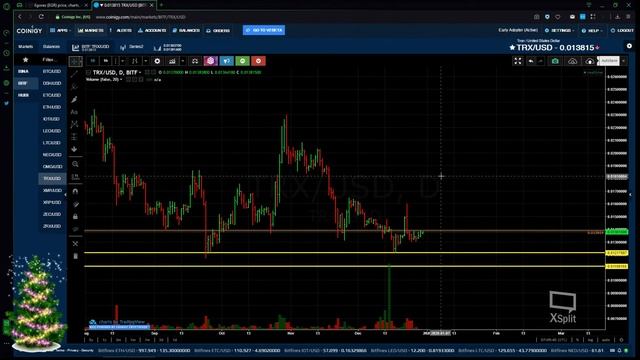The width and height of the screenshot is (640, 360).
Task: Select the text annotation tool
Action: click(74, 112)
